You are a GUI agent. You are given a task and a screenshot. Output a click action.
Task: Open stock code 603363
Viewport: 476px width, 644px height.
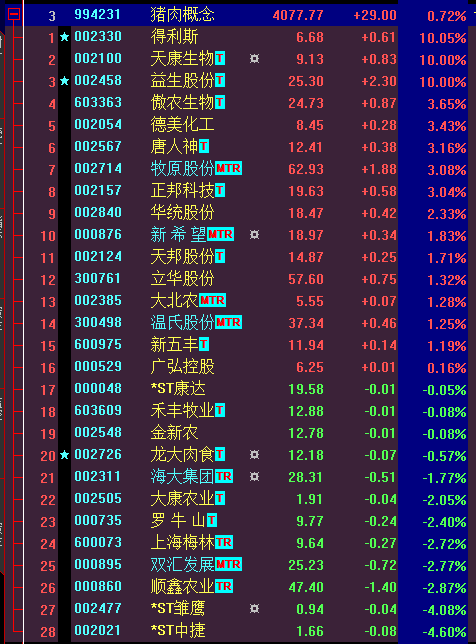coord(98,102)
